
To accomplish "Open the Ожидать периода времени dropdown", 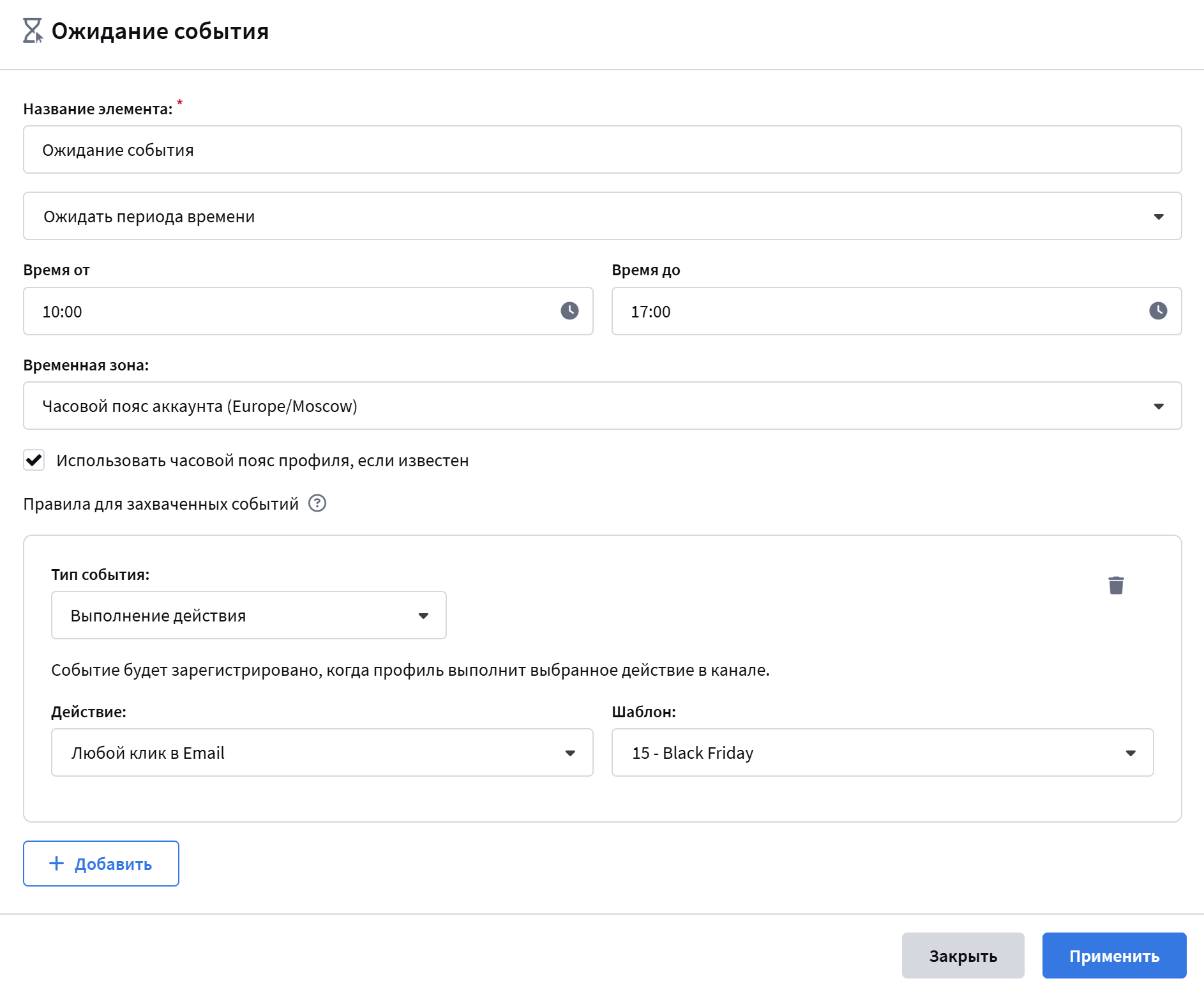I will pyautogui.click(x=602, y=217).
